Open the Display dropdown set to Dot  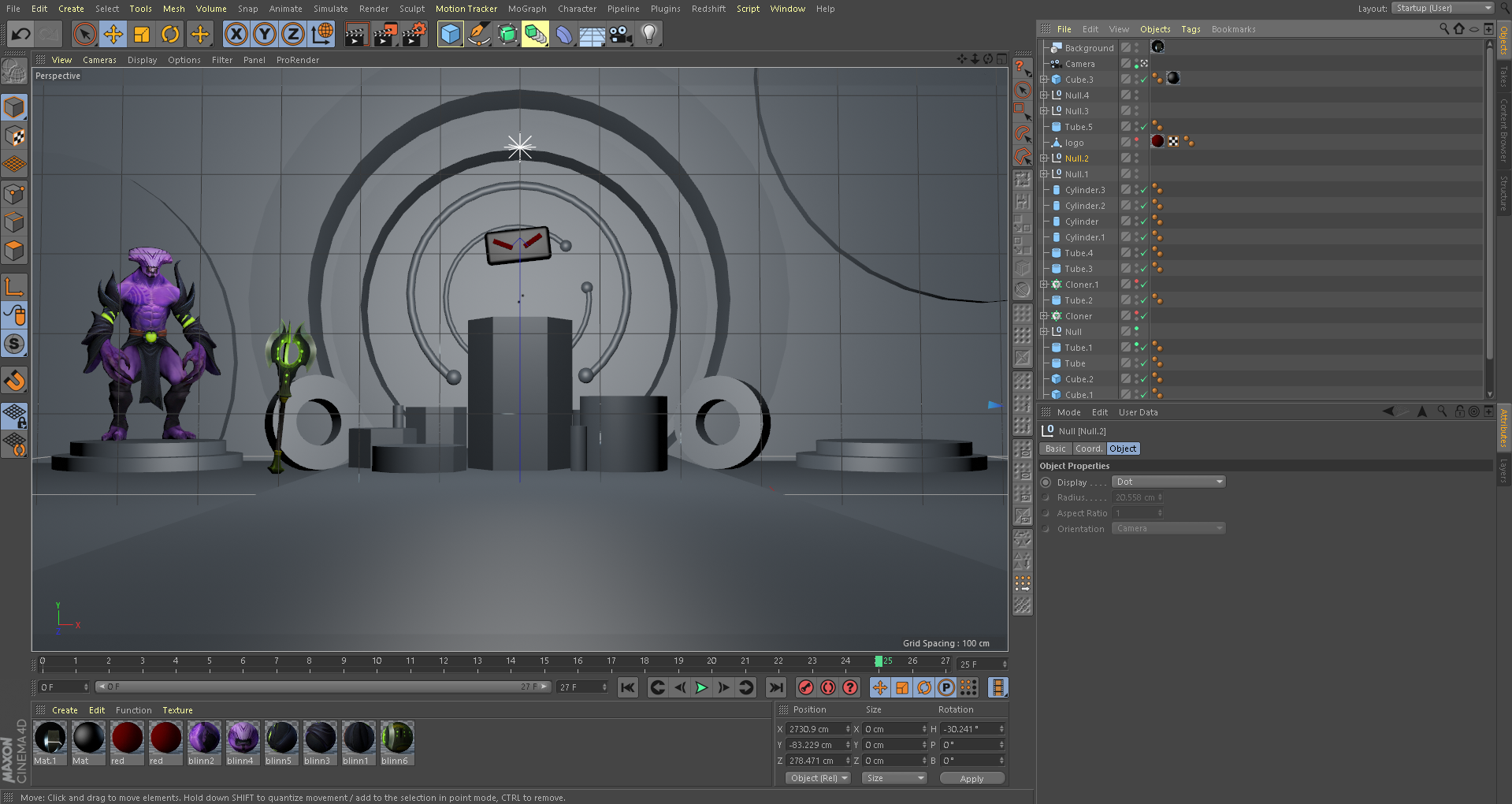click(x=1168, y=482)
